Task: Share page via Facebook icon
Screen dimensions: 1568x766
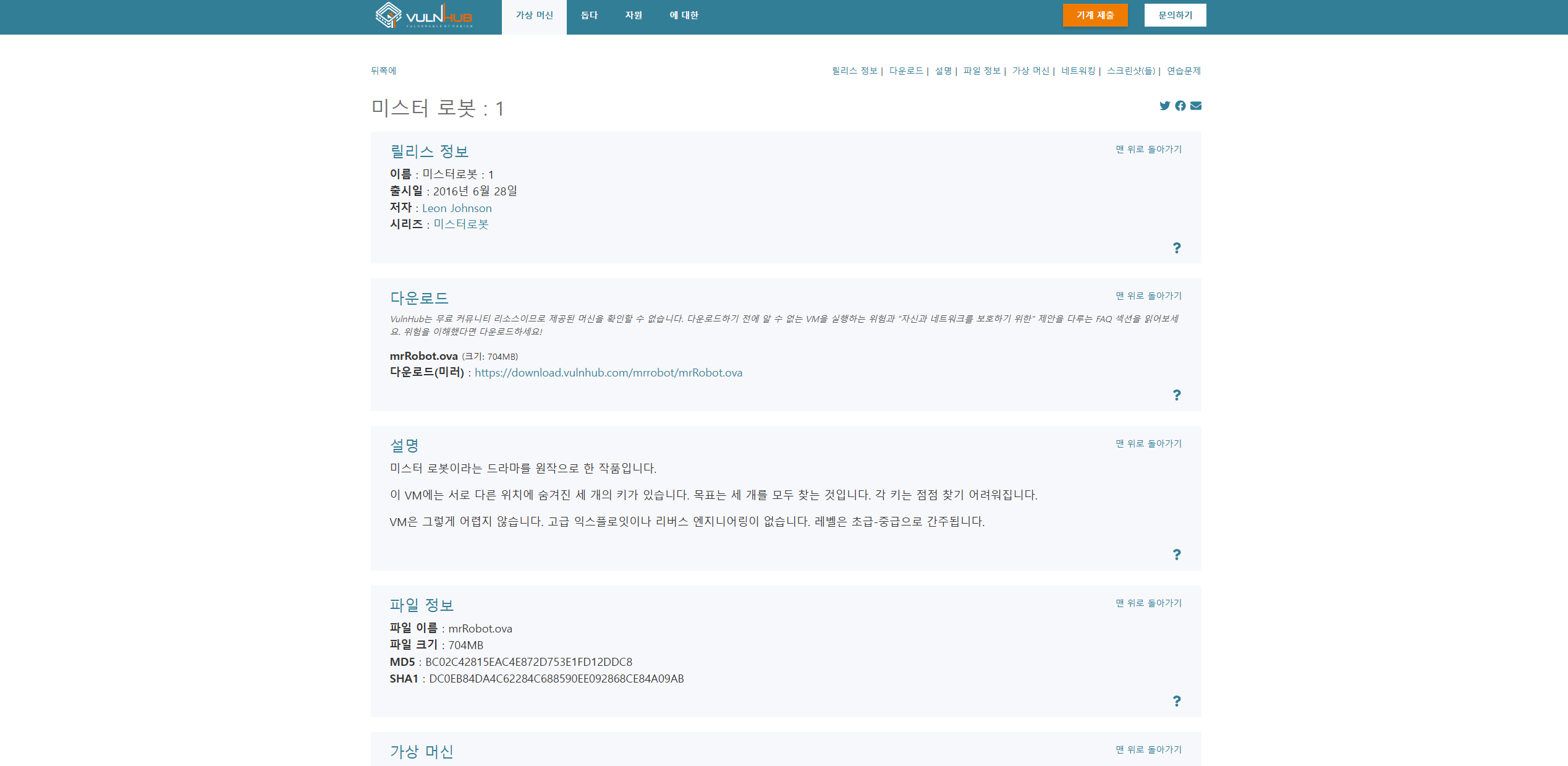Action: coord(1180,106)
